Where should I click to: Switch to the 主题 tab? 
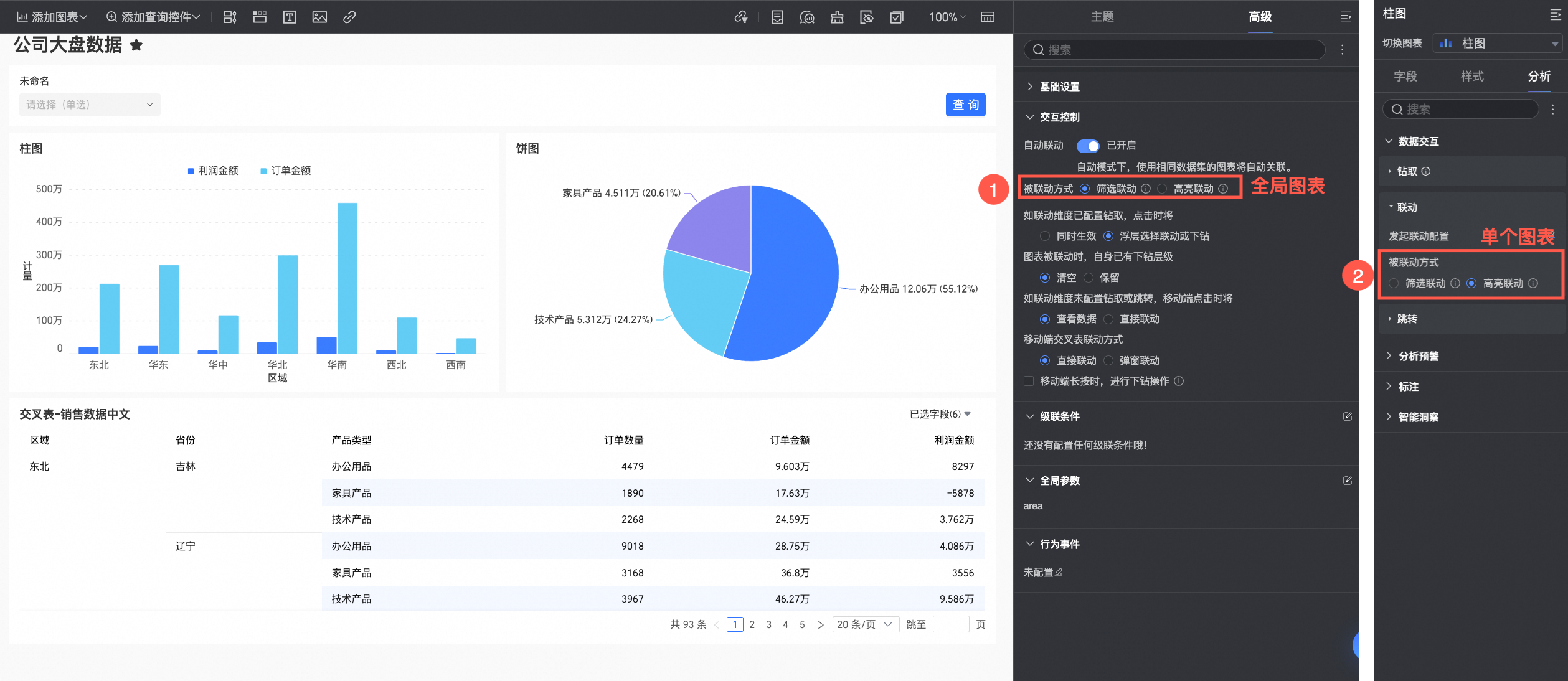[1102, 17]
